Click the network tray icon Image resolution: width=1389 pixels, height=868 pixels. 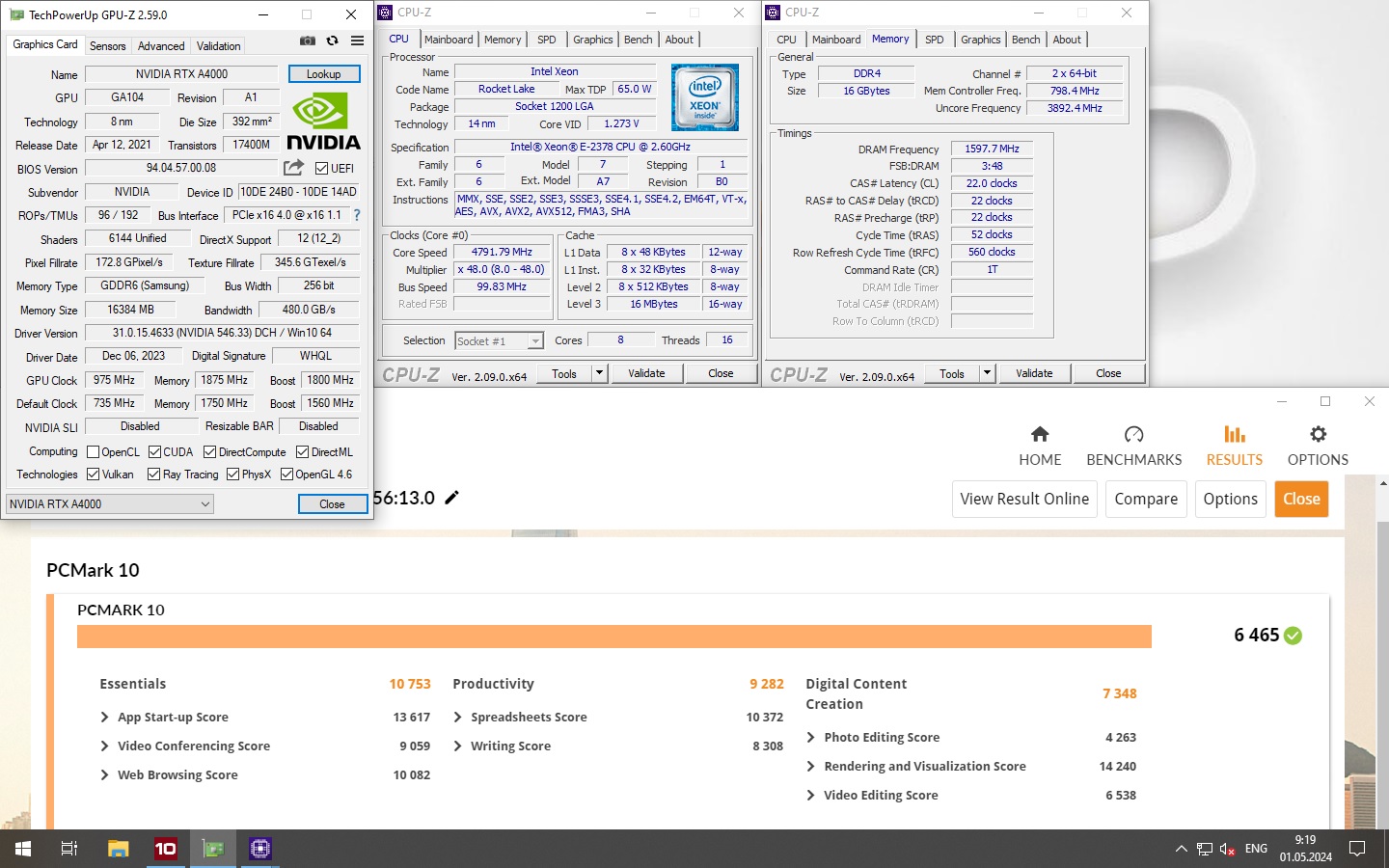[x=1205, y=849]
